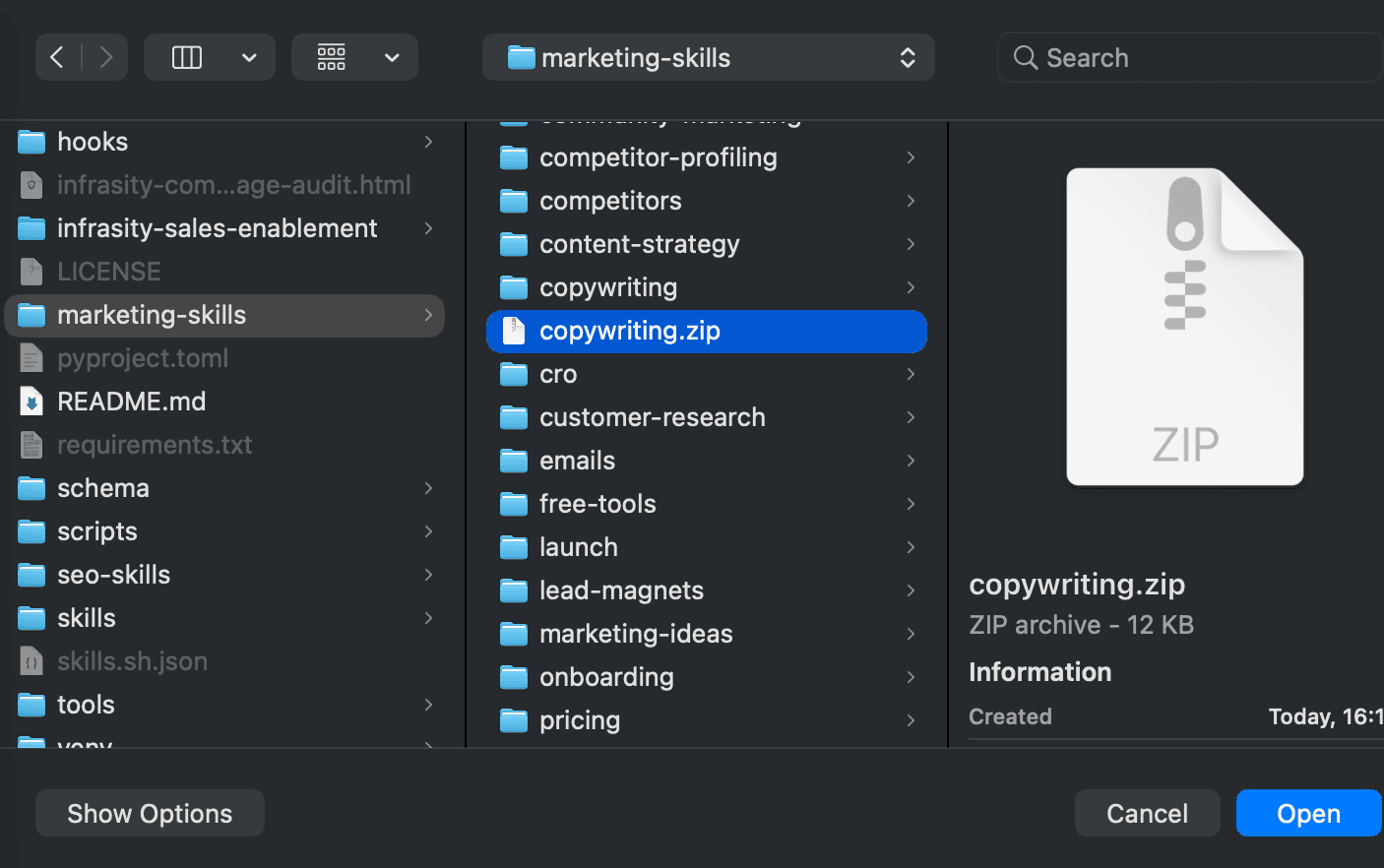Select the onboarding folder
This screenshot has width=1384, height=868.
coord(707,677)
